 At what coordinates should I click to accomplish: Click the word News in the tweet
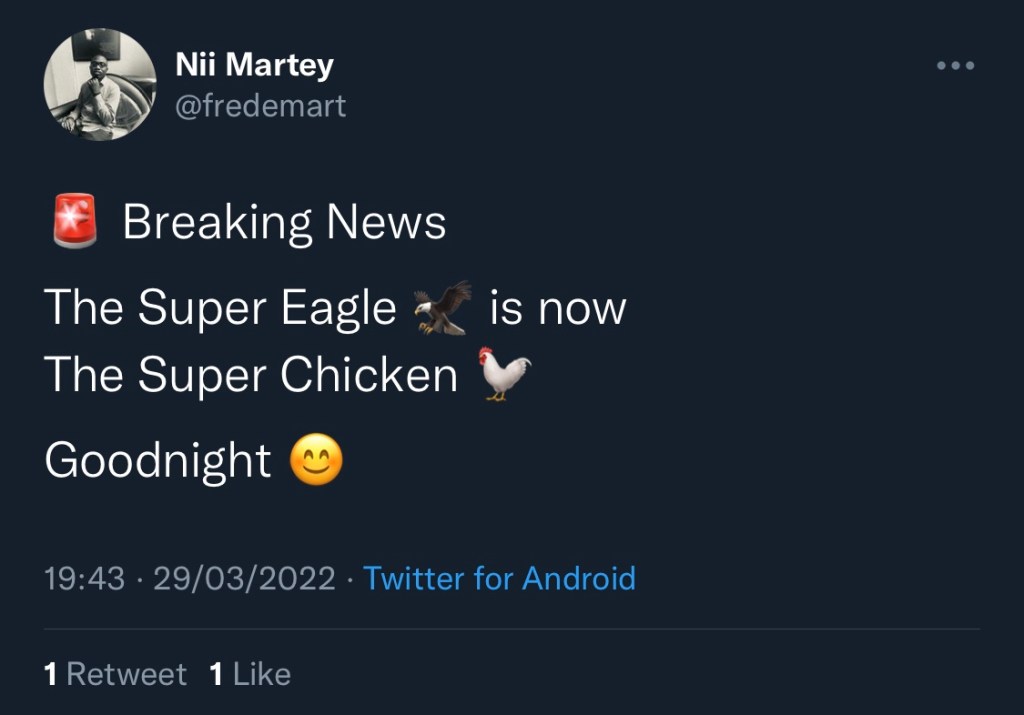386,222
